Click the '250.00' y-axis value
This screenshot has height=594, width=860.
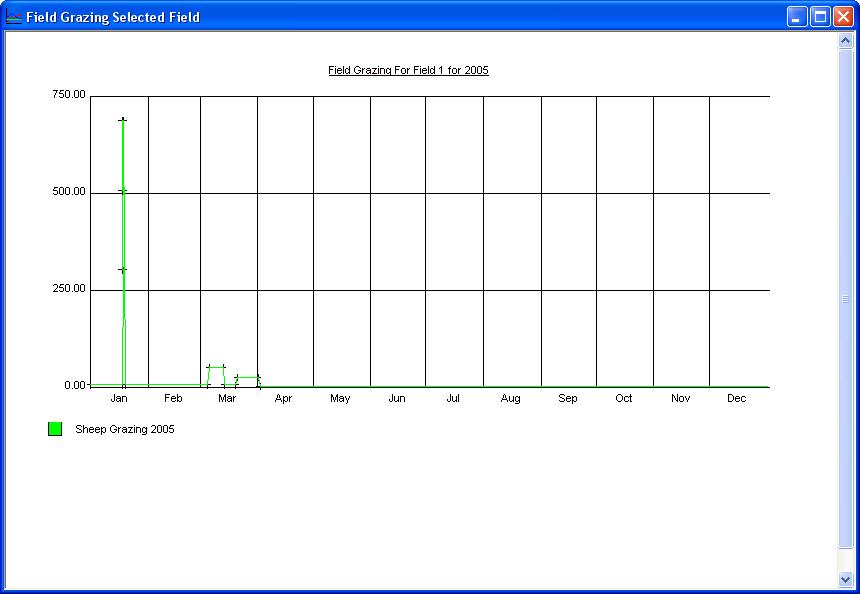(x=69, y=288)
